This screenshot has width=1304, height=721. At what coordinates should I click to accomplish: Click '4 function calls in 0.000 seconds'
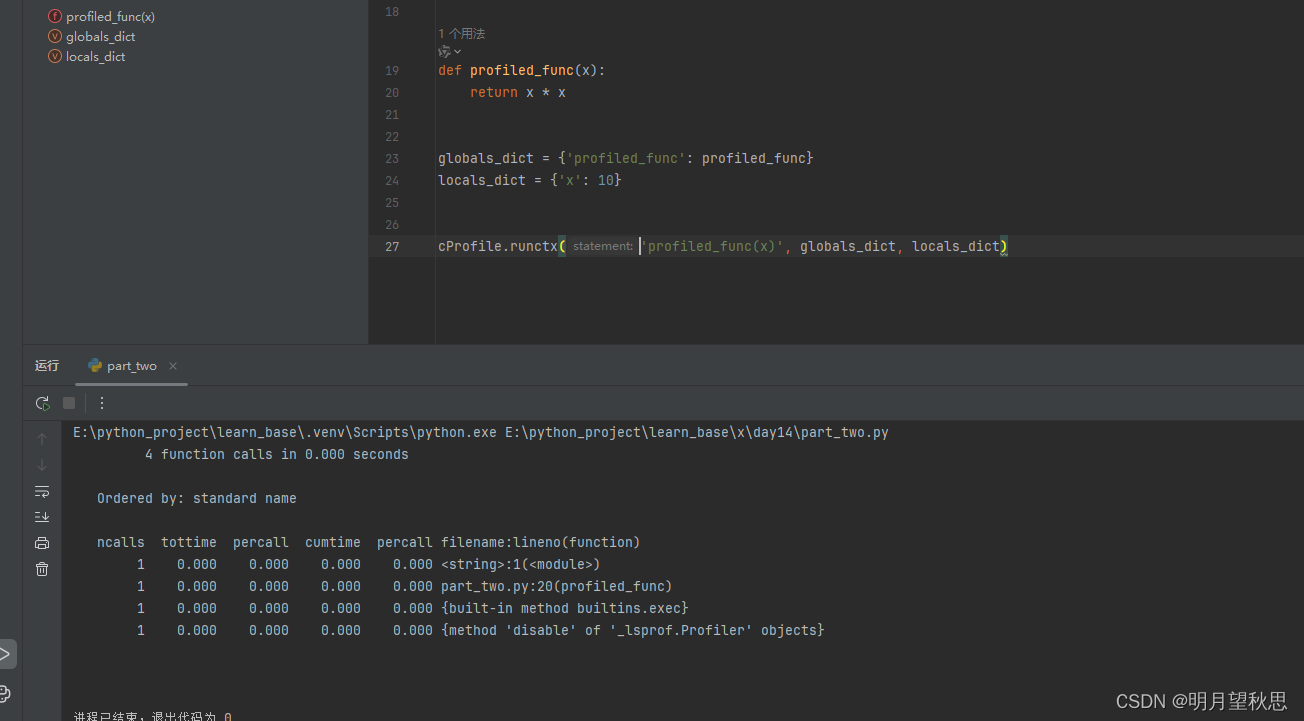click(x=277, y=455)
